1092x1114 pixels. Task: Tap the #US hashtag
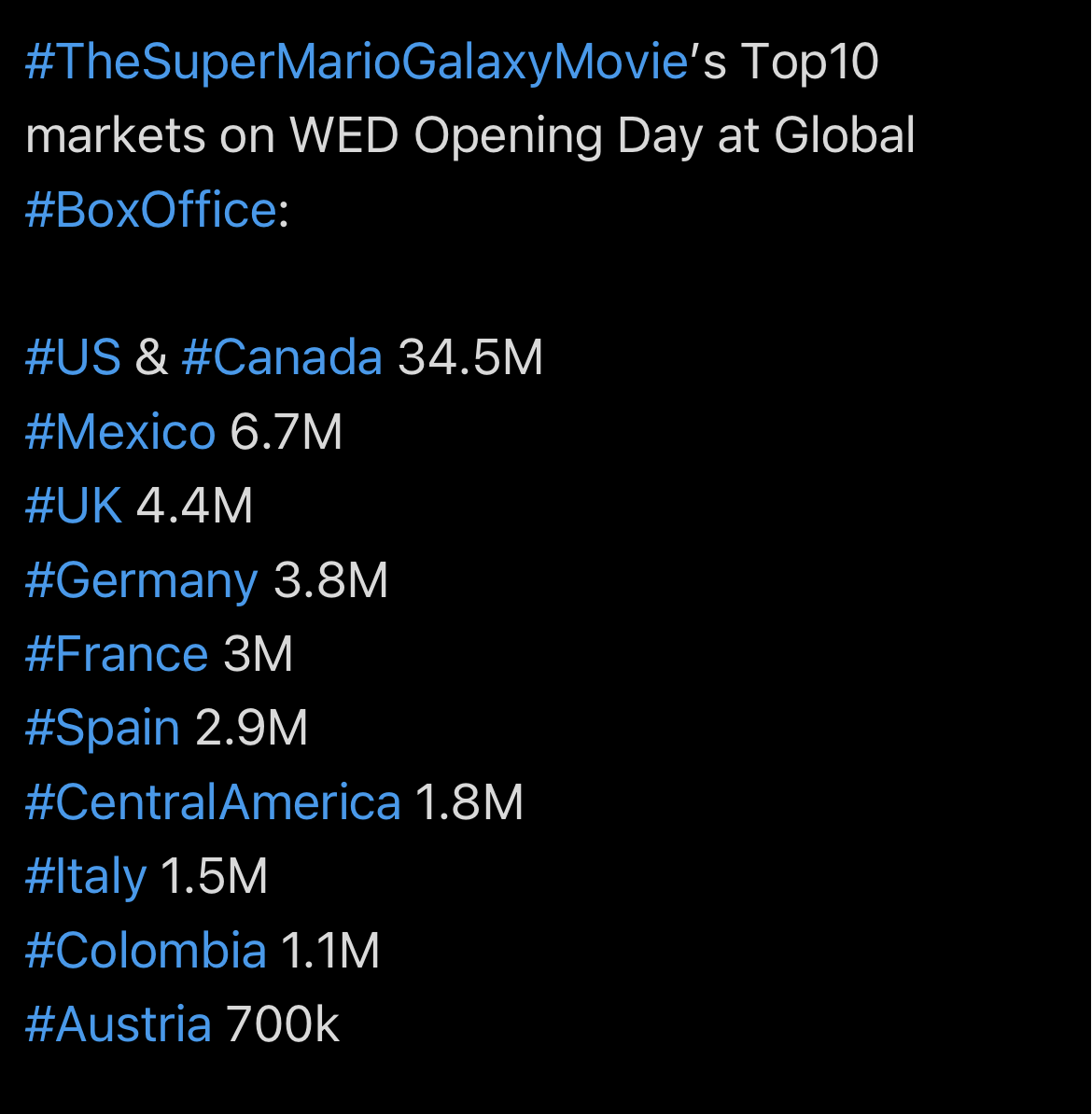point(73,356)
